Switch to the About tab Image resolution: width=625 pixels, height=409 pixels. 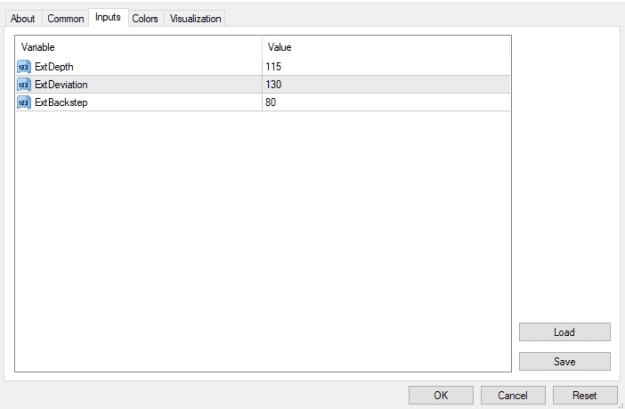[x=23, y=18]
